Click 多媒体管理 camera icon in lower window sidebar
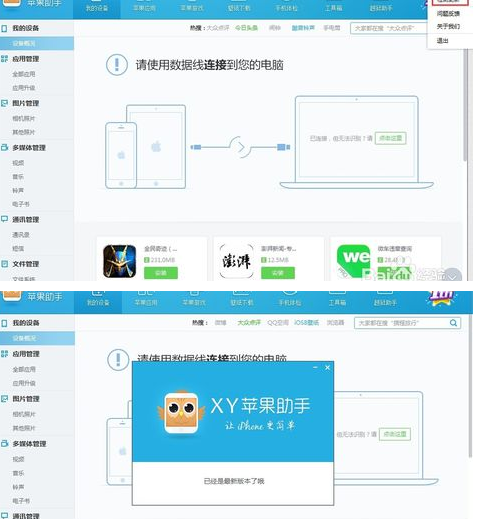The width and height of the screenshot is (481, 519). 4,444
